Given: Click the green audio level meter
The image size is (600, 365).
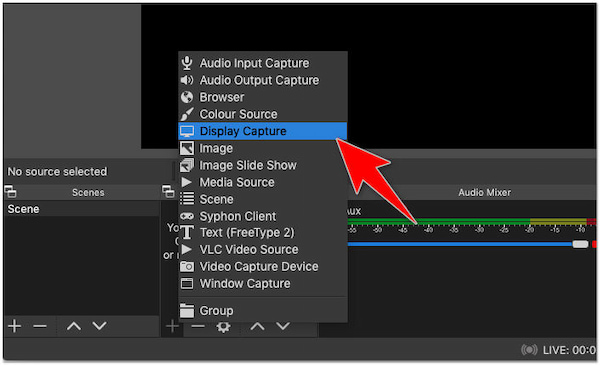Looking at the screenshot, I should (x=438, y=221).
